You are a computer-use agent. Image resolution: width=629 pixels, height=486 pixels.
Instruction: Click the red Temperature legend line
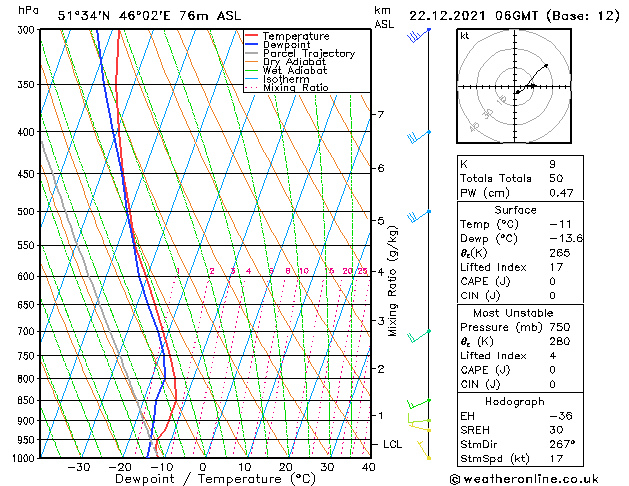(252, 36)
